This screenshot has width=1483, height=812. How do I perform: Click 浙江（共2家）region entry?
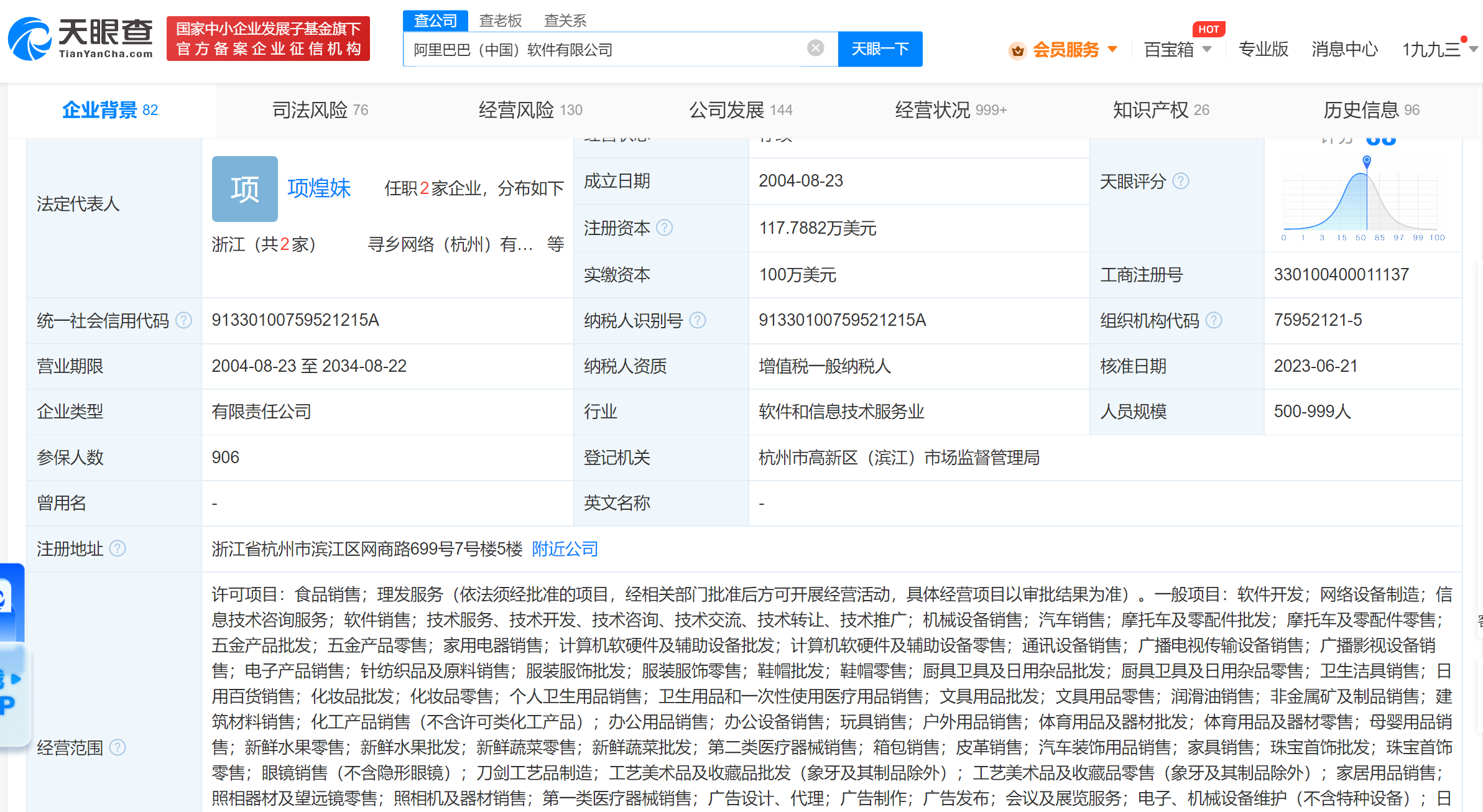tap(264, 244)
